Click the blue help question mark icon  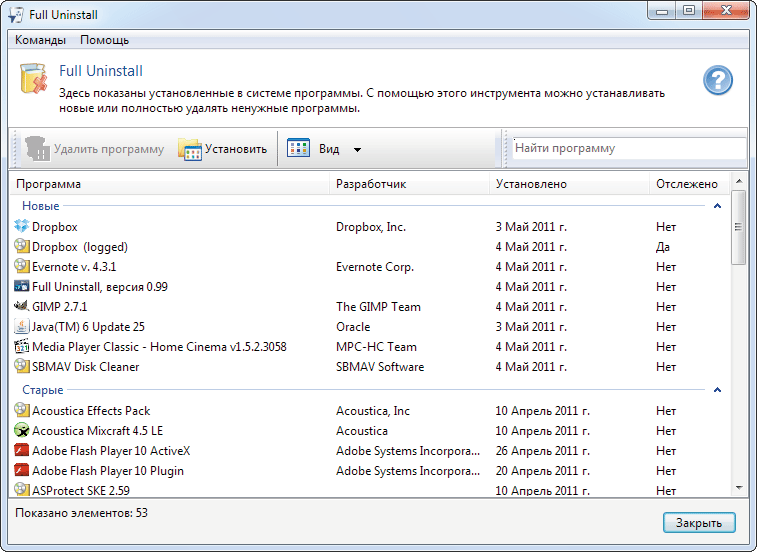(x=718, y=81)
